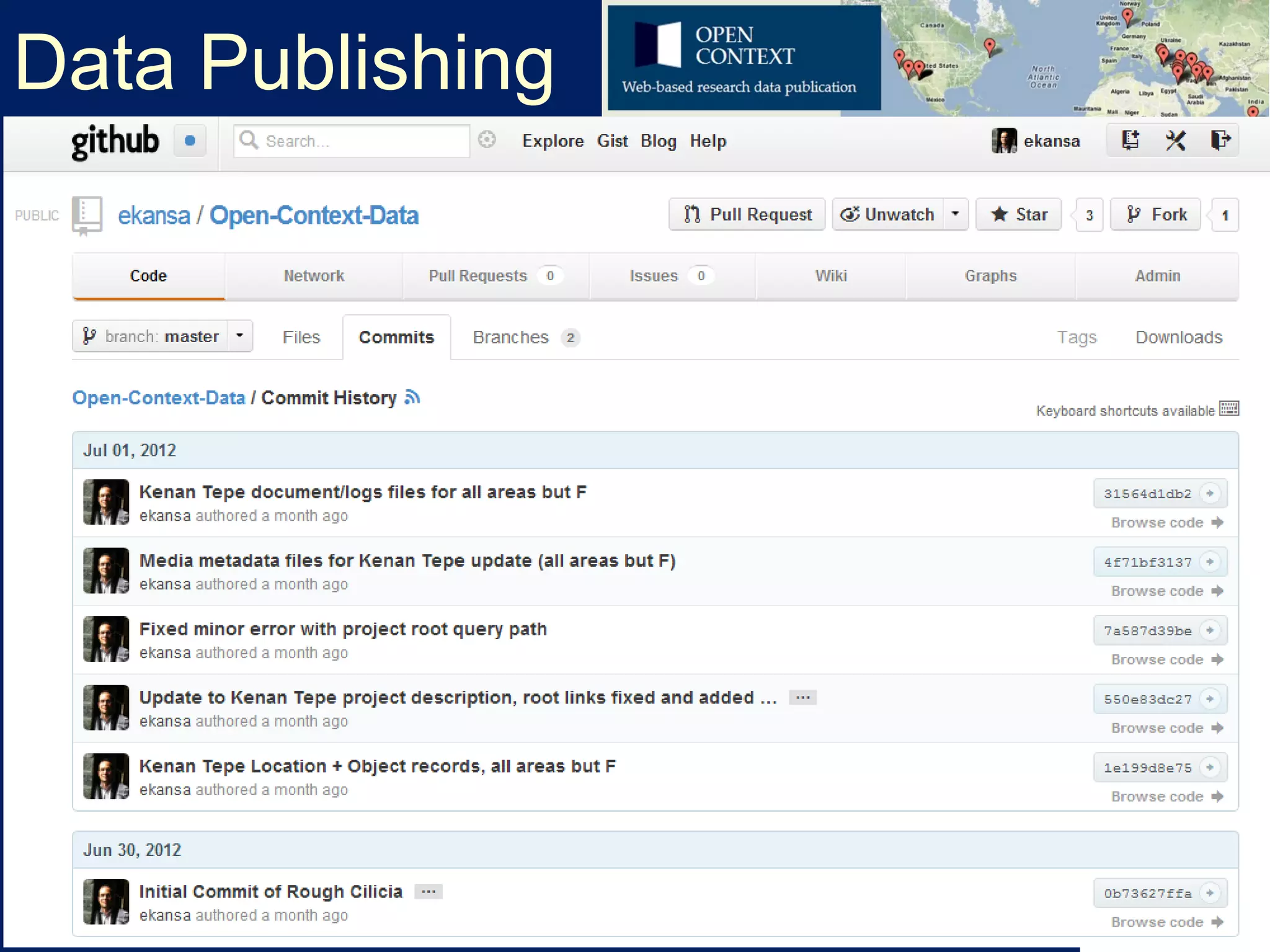Open stargazers count 3

pyautogui.click(x=1090, y=215)
